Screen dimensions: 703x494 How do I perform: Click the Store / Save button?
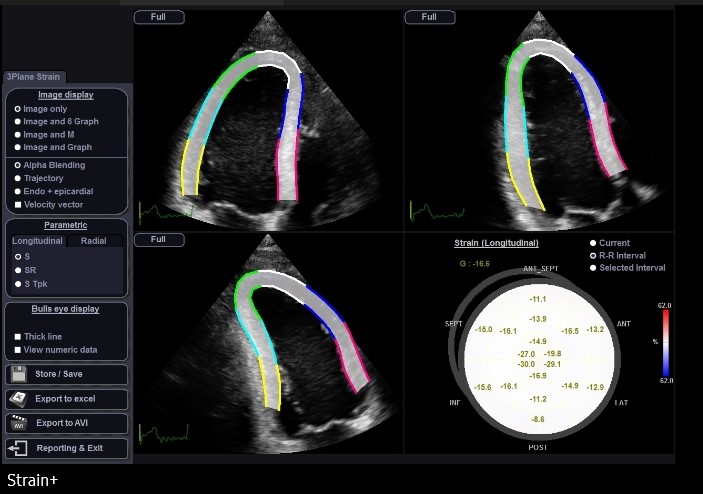tap(66, 374)
